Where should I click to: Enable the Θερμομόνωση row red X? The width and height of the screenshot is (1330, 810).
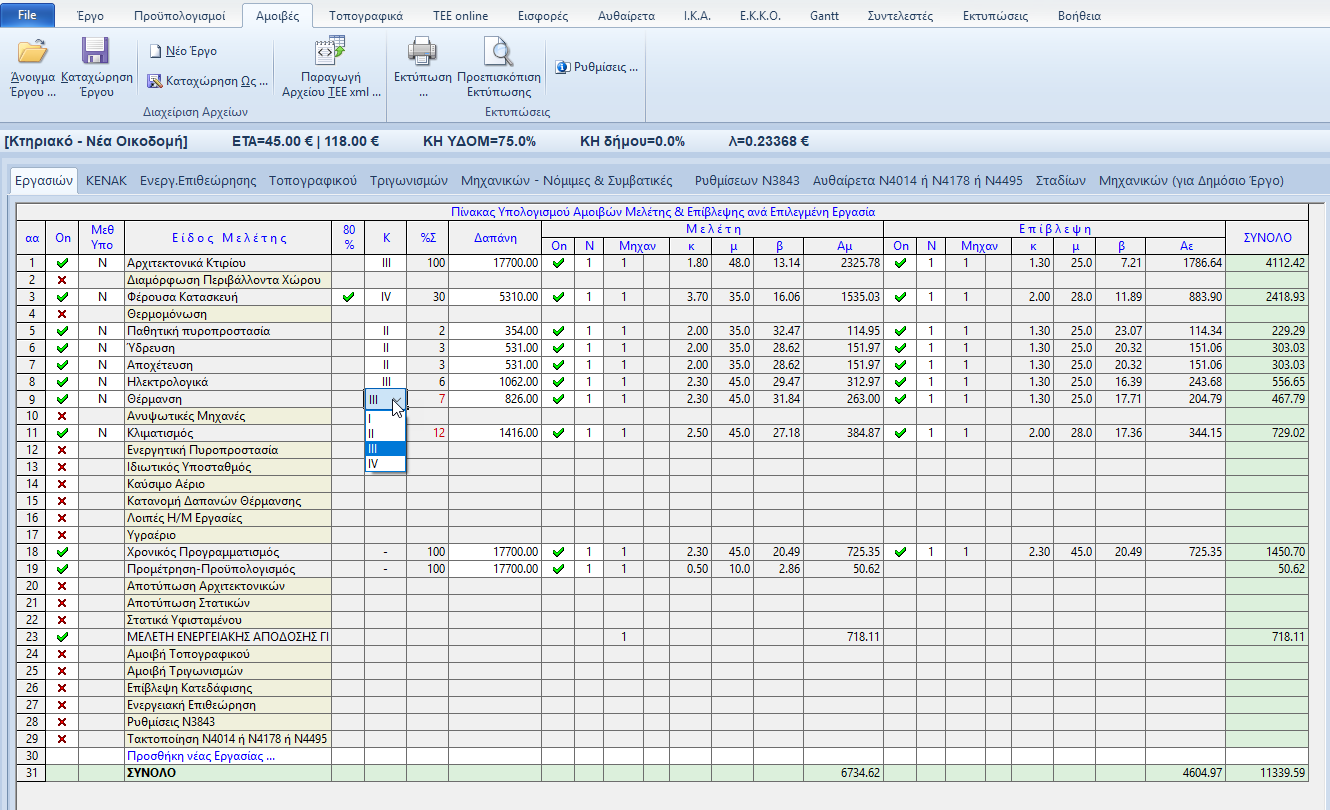click(x=63, y=314)
